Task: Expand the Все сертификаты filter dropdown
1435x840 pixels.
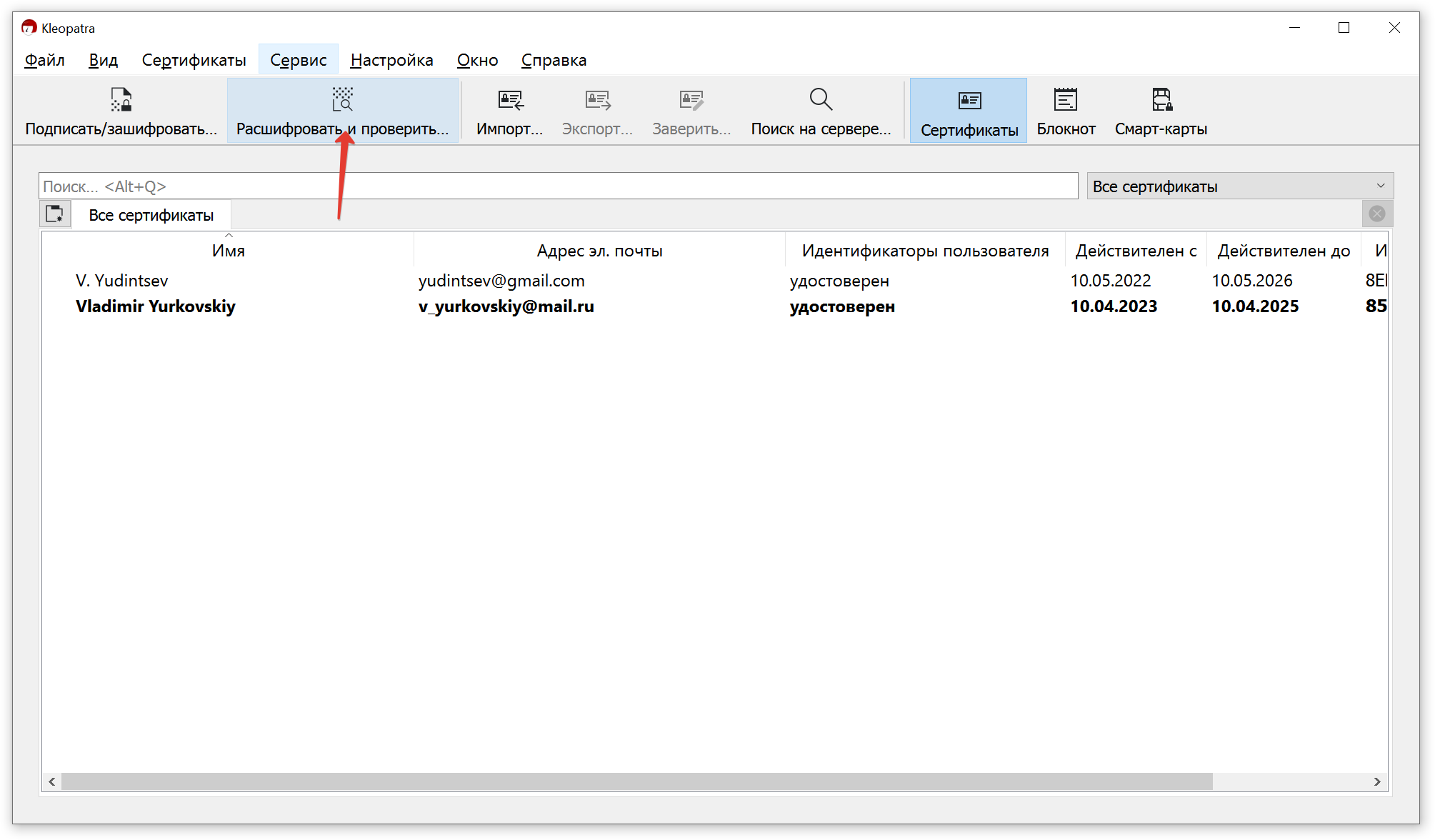Action: (1240, 186)
